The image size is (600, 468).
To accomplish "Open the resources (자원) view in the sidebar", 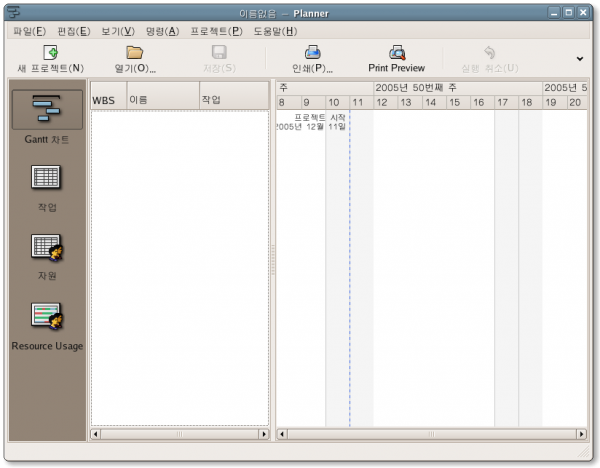I will tap(47, 247).
